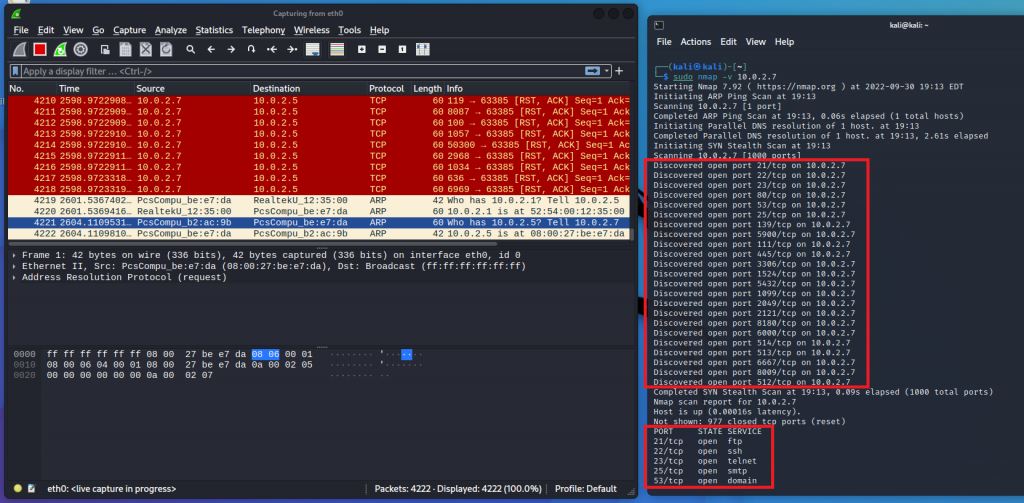Sort packet list by Protocol column
1024x503 pixels.
(x=387, y=88)
